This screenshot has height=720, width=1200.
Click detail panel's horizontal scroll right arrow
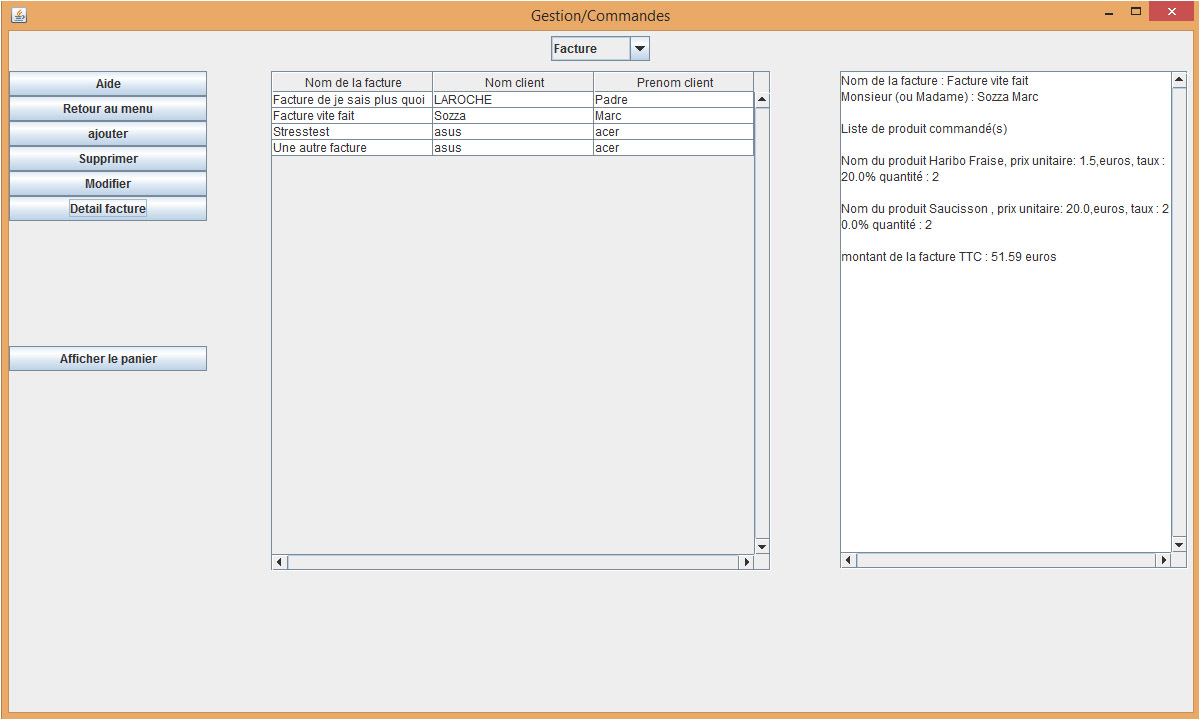pyautogui.click(x=1163, y=560)
